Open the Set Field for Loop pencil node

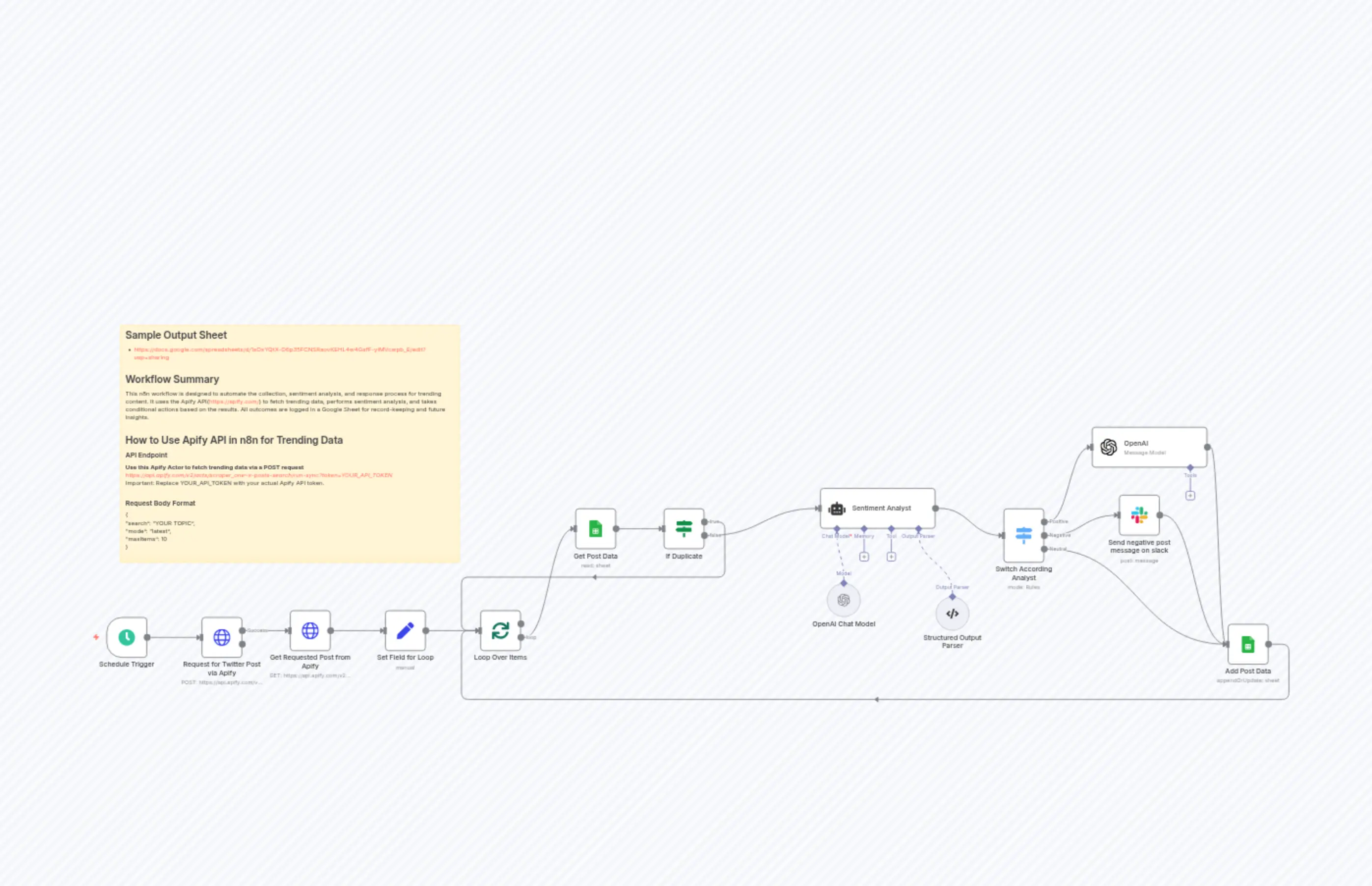coord(405,631)
